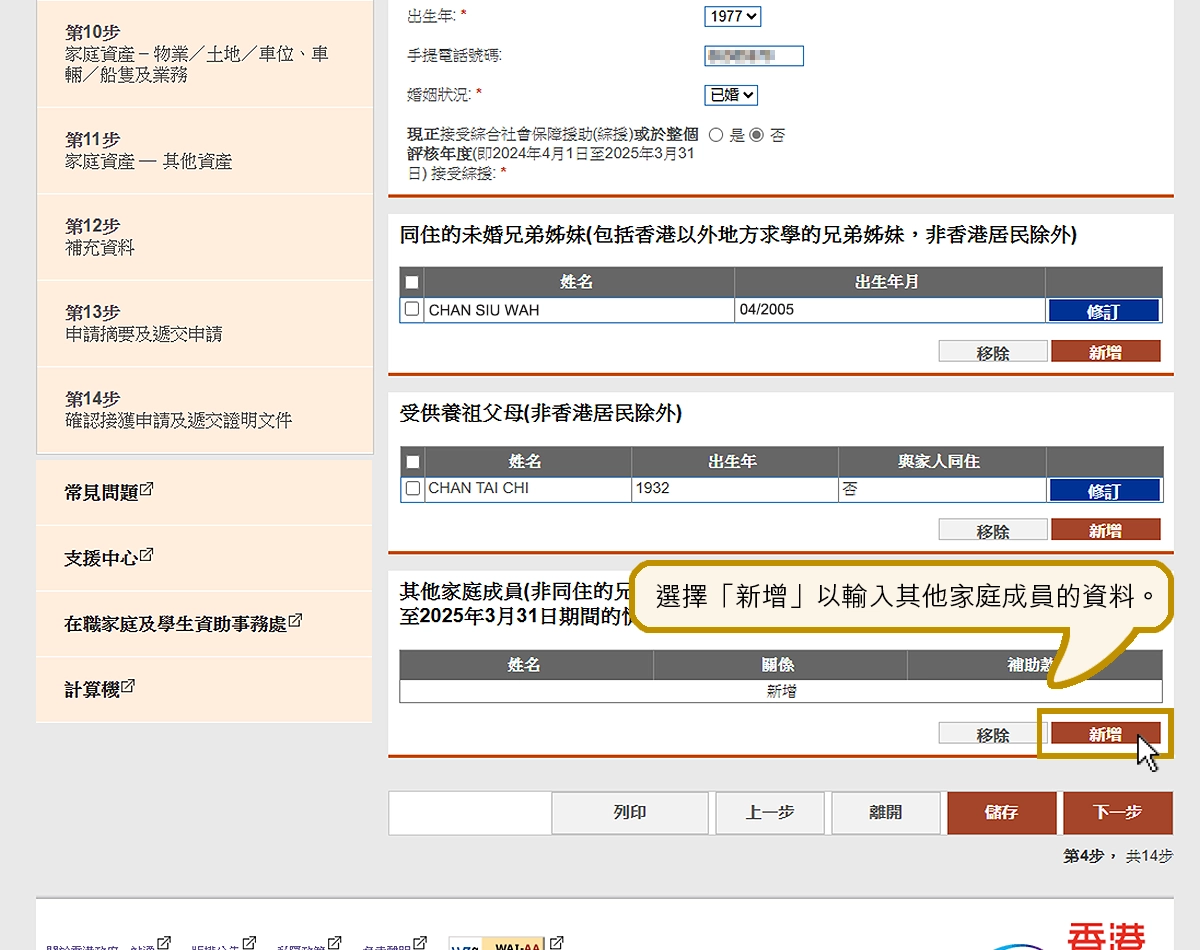
Task: Click birth year cell 1932
Action: click(735, 489)
